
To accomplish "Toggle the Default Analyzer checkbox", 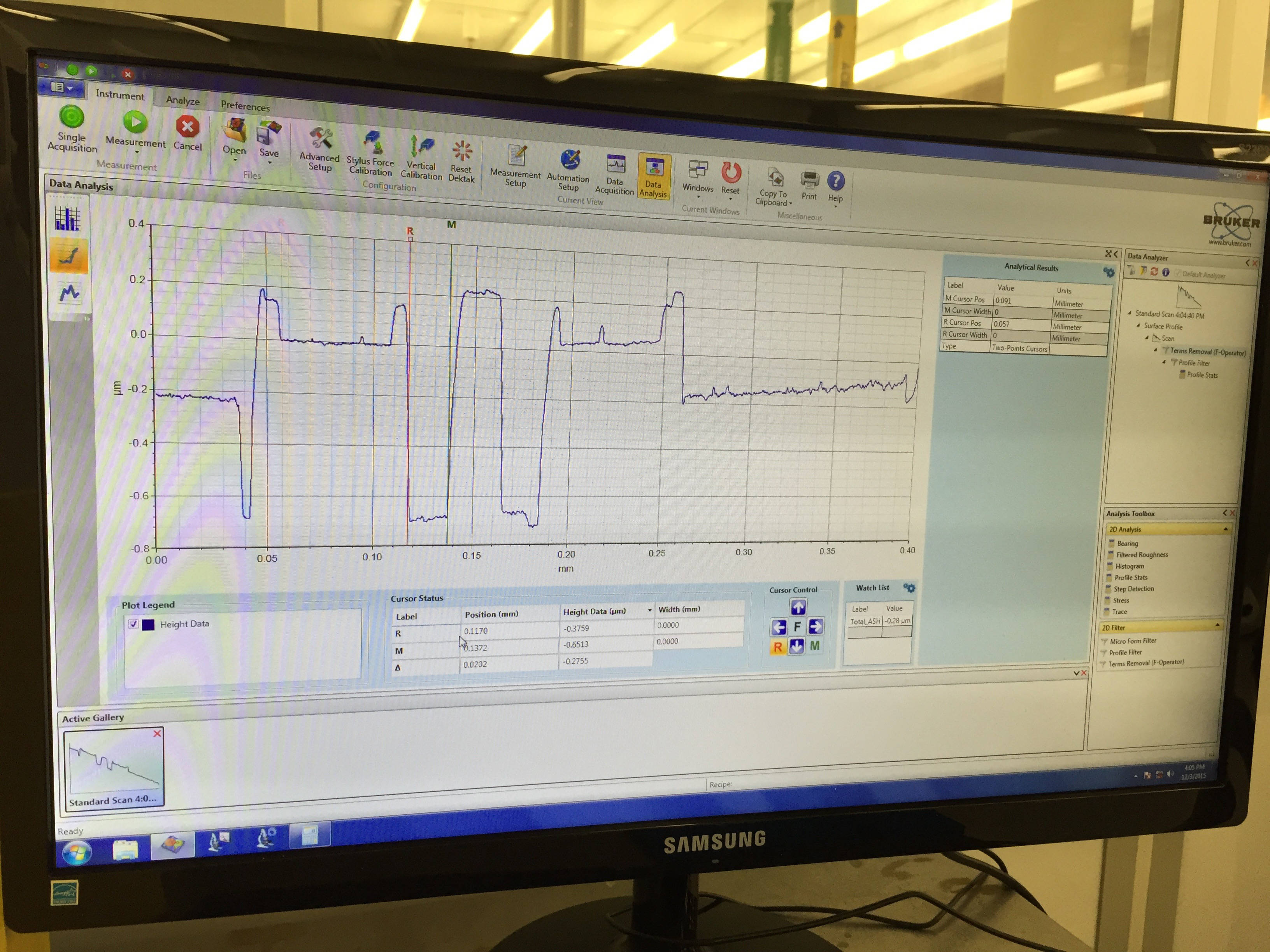I will point(1178,273).
